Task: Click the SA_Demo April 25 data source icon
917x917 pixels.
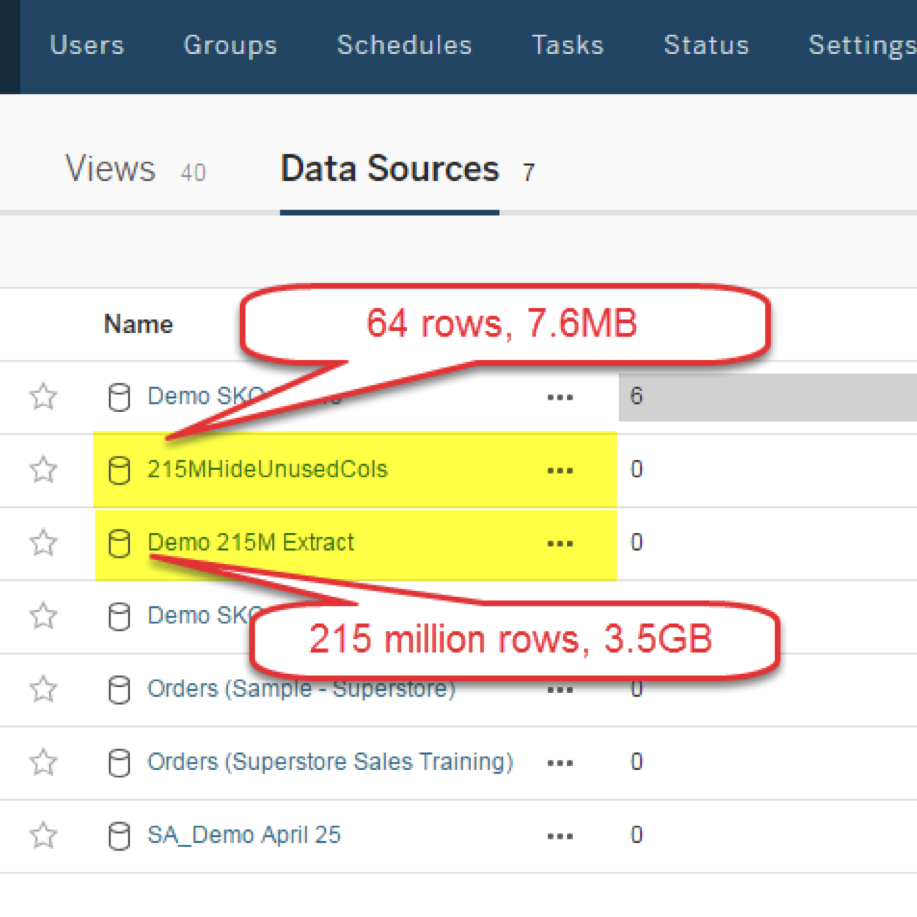Action: [119, 835]
